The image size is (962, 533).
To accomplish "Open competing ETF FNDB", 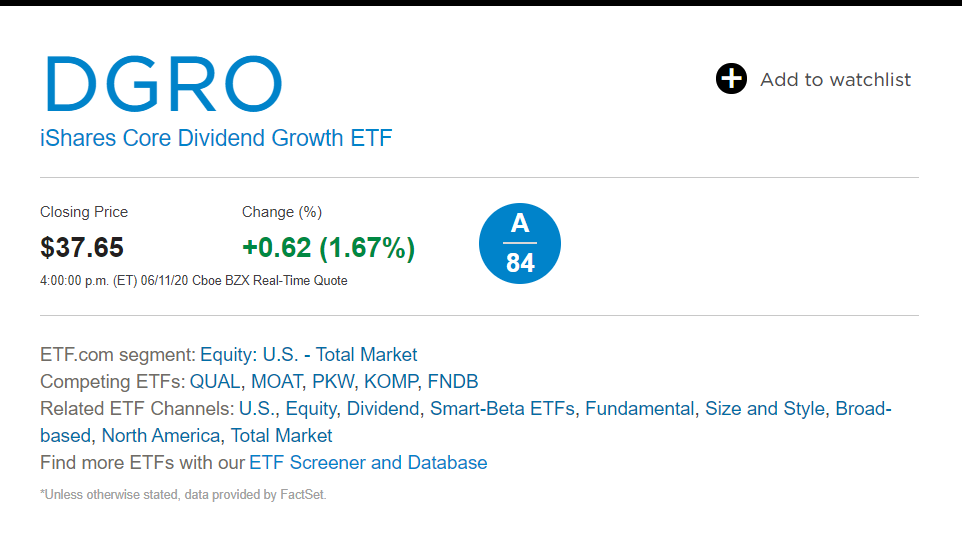I will [x=452, y=381].
